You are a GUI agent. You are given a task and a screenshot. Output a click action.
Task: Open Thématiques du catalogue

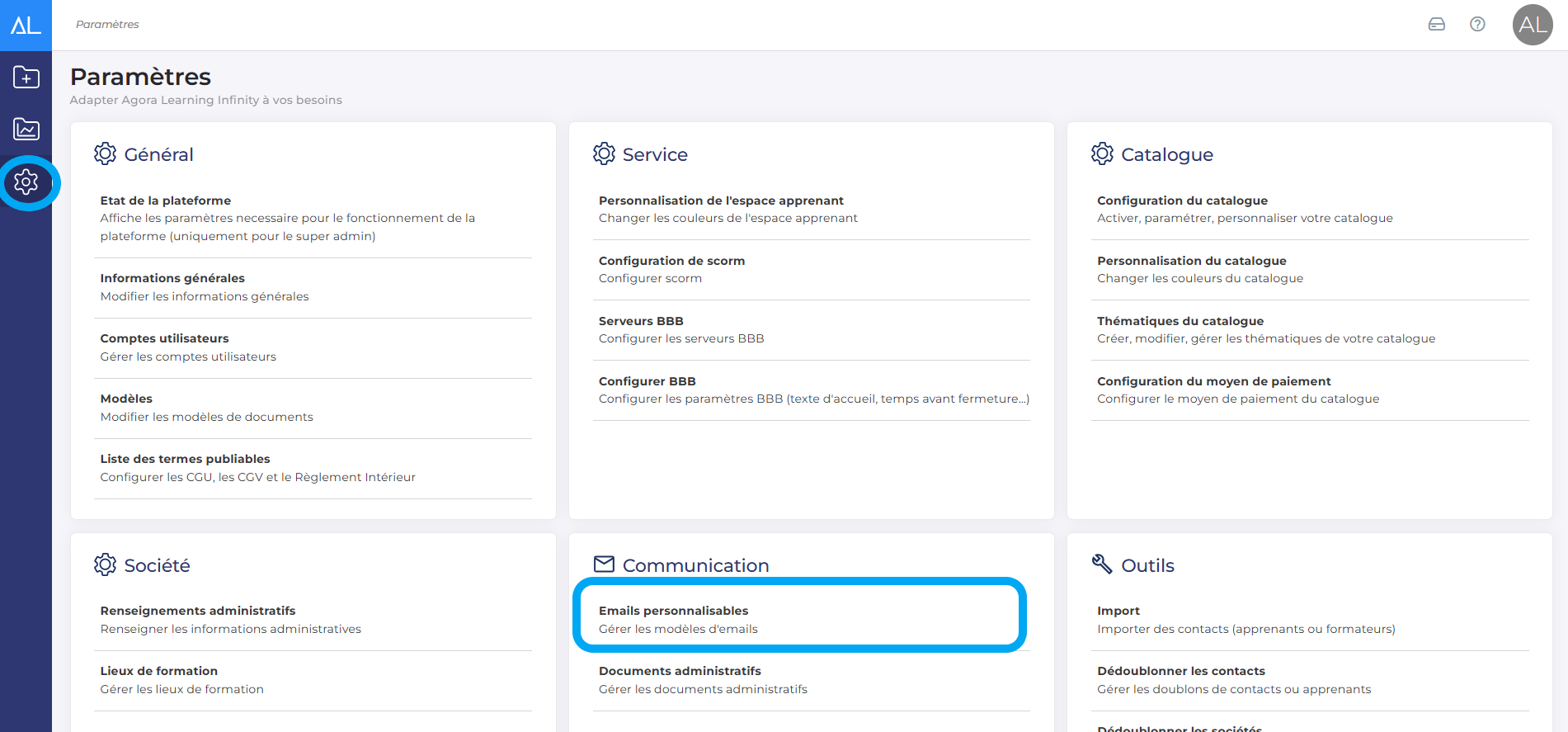tap(1180, 321)
